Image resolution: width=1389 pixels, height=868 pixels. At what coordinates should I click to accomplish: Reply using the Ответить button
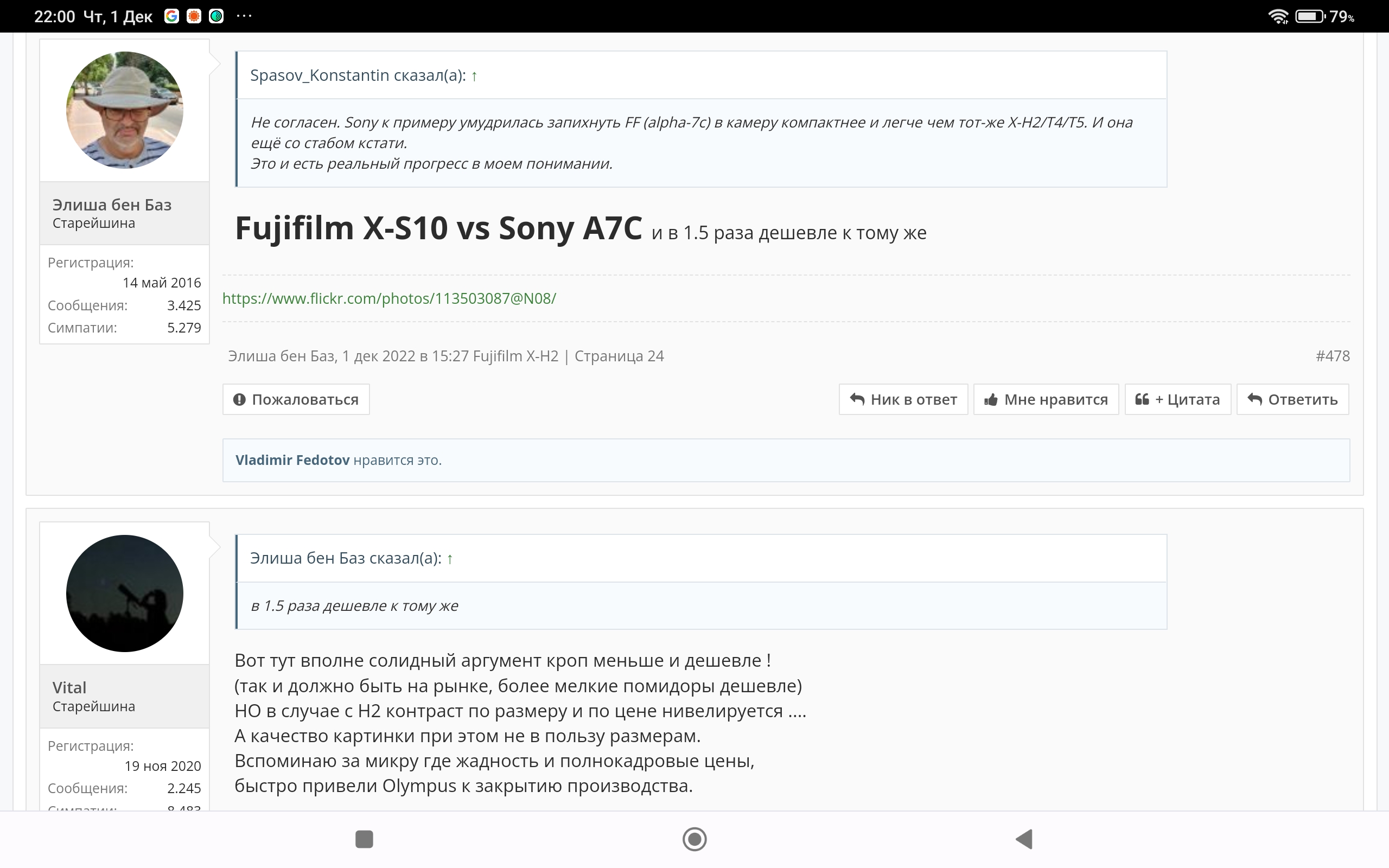1293,400
